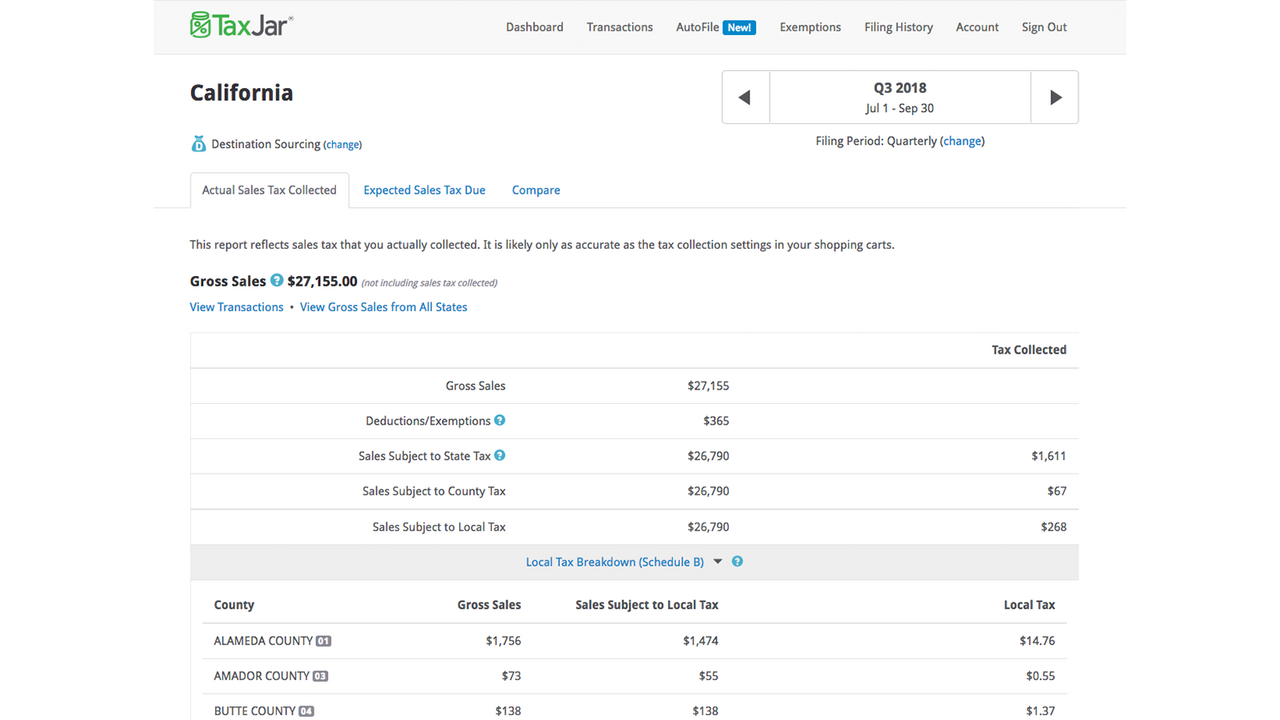Change the quarterly filing period

962,141
